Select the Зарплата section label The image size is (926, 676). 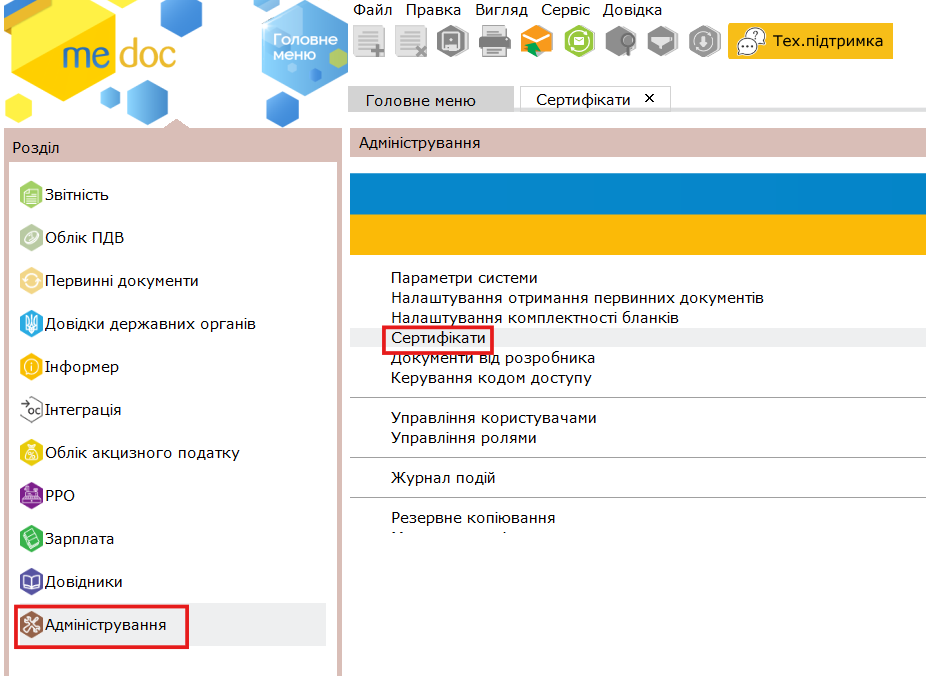coord(79,539)
